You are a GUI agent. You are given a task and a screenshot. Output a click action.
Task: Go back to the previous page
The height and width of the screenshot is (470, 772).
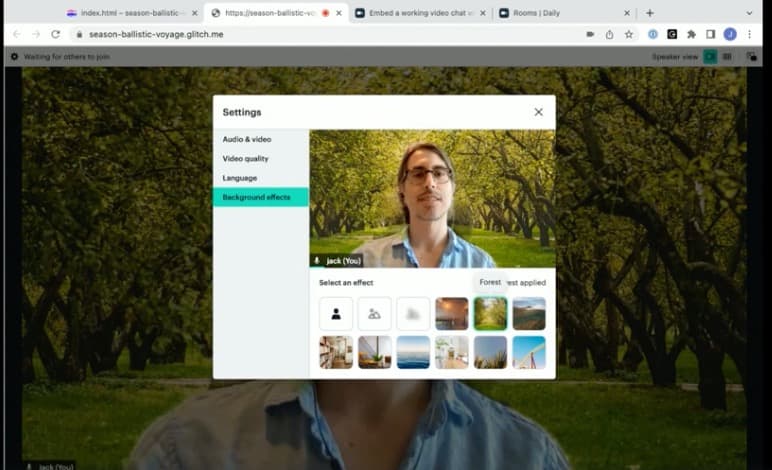click(x=17, y=34)
